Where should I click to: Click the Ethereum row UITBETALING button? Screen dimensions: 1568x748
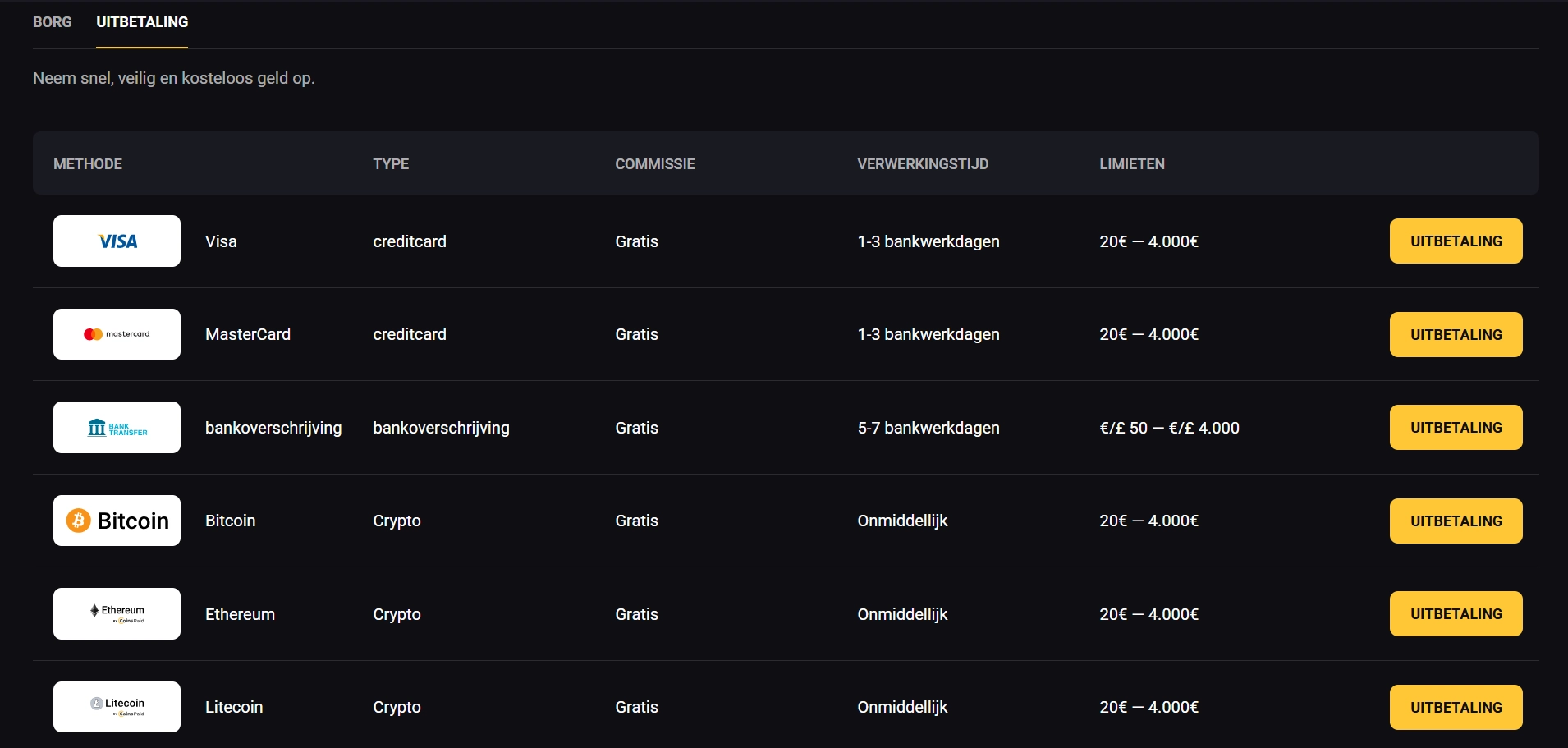(1456, 614)
